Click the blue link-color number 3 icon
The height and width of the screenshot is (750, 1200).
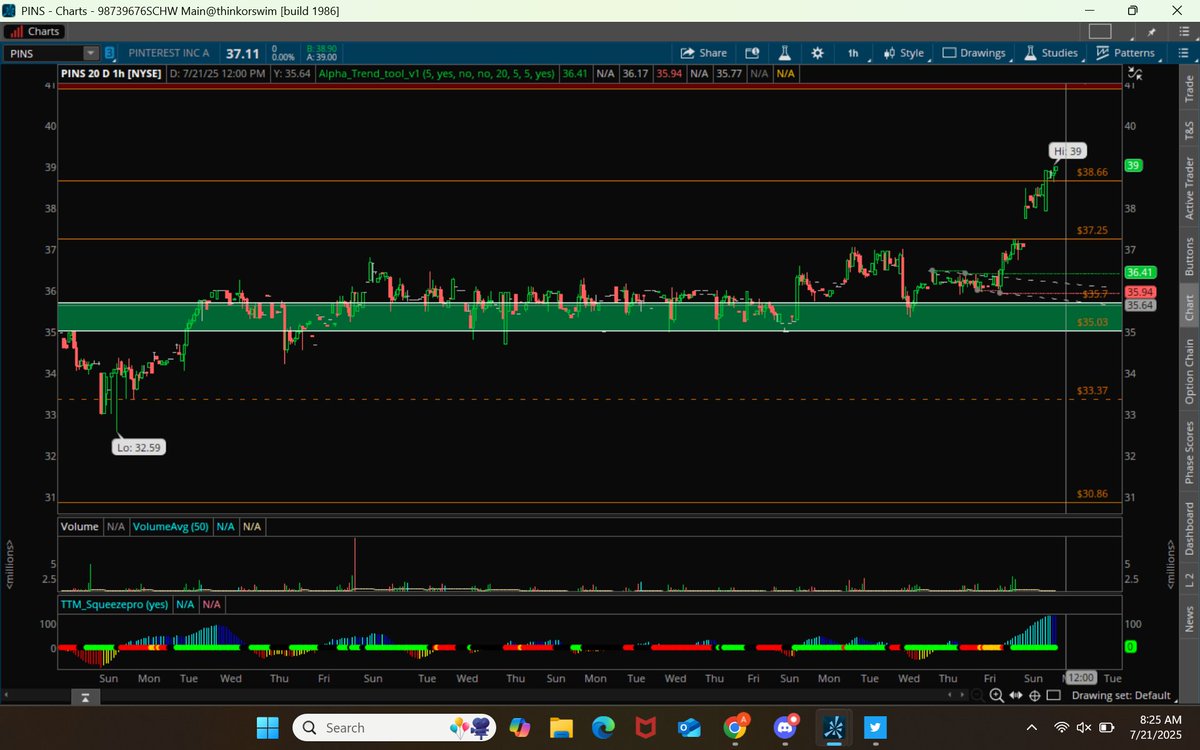point(109,53)
